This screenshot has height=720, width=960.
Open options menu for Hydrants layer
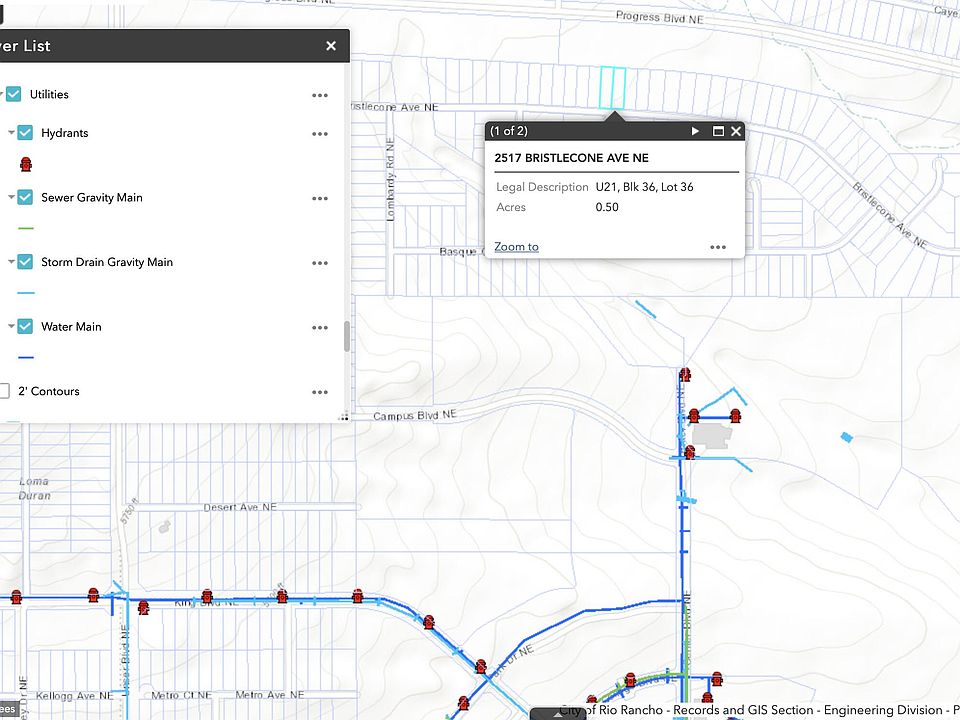pyautogui.click(x=320, y=134)
